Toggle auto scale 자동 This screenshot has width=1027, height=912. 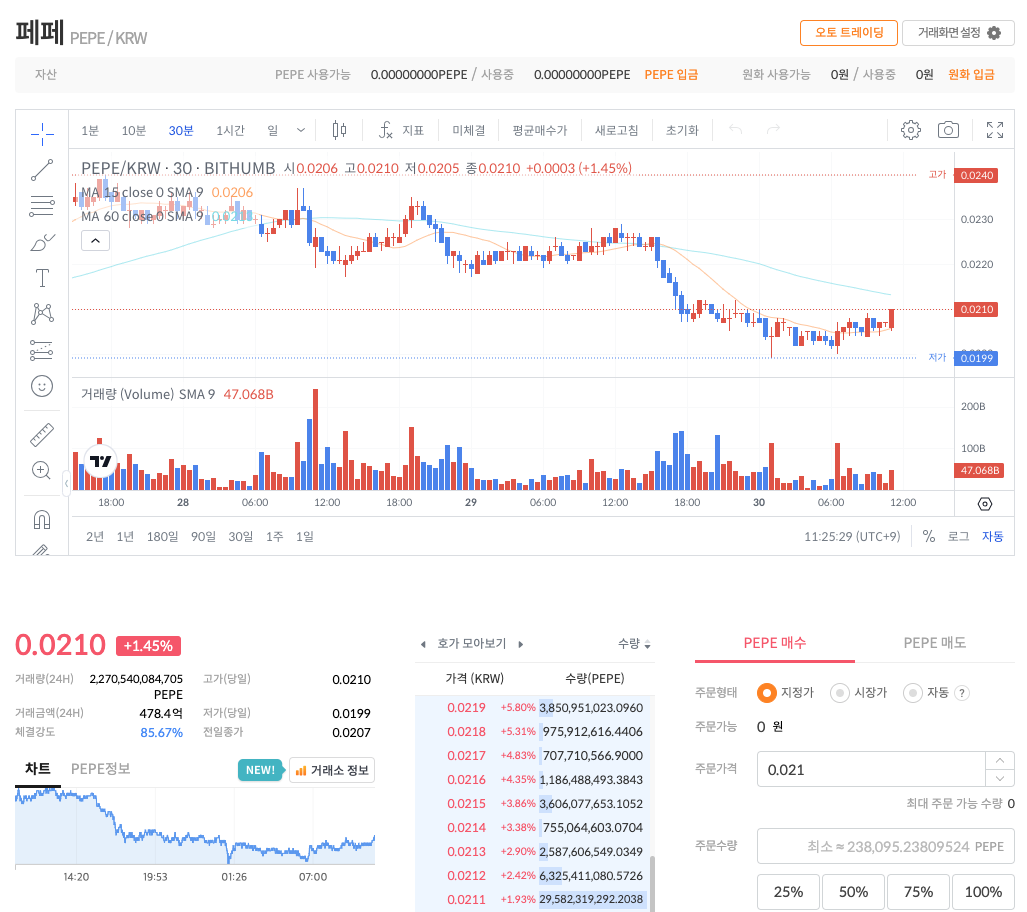click(992, 536)
